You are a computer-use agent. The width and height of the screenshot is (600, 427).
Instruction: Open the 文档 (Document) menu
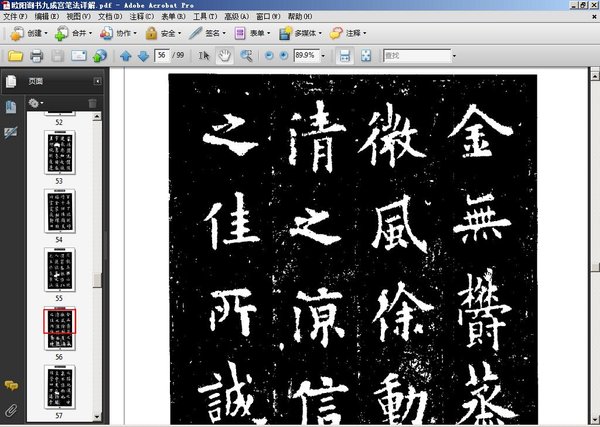[x=110, y=16]
